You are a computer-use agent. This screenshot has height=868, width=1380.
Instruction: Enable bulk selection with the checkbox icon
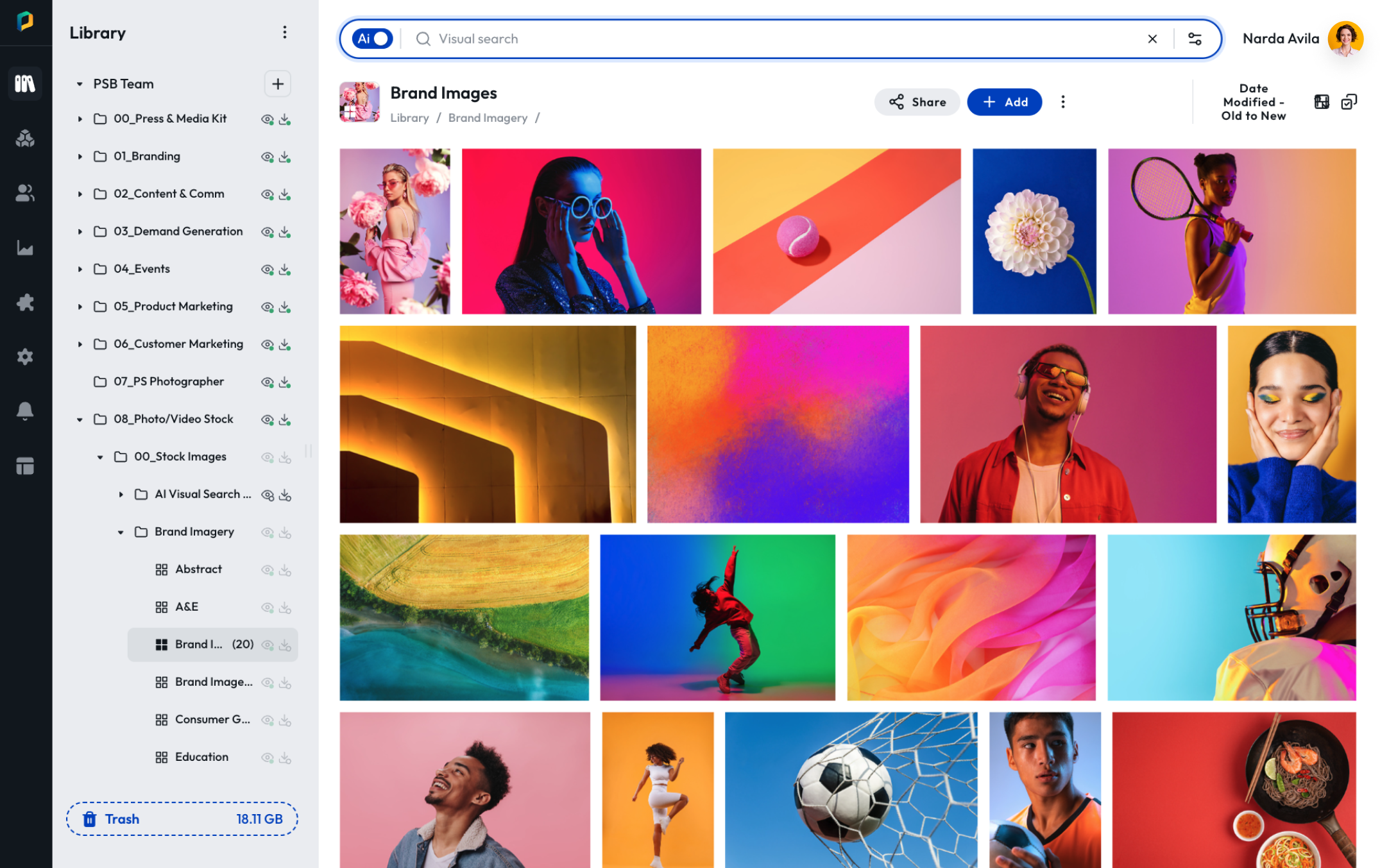pos(1349,101)
